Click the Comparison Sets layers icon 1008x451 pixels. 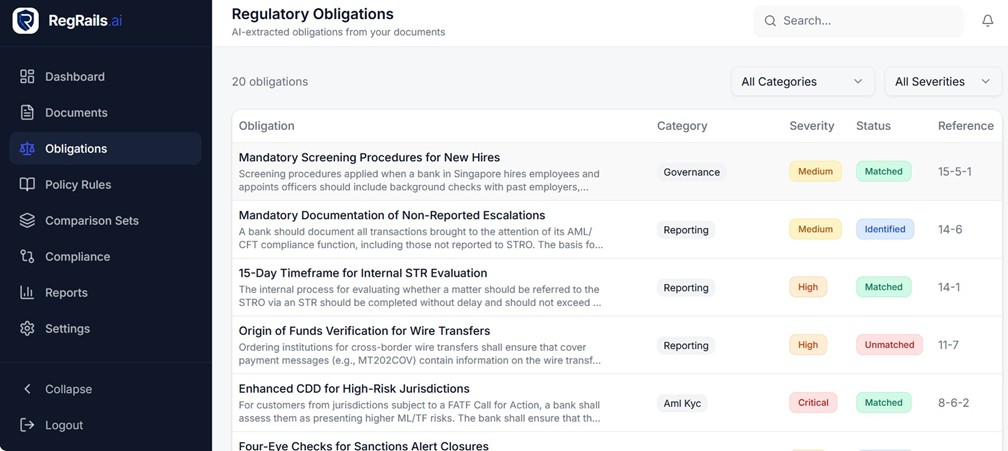(x=27, y=220)
